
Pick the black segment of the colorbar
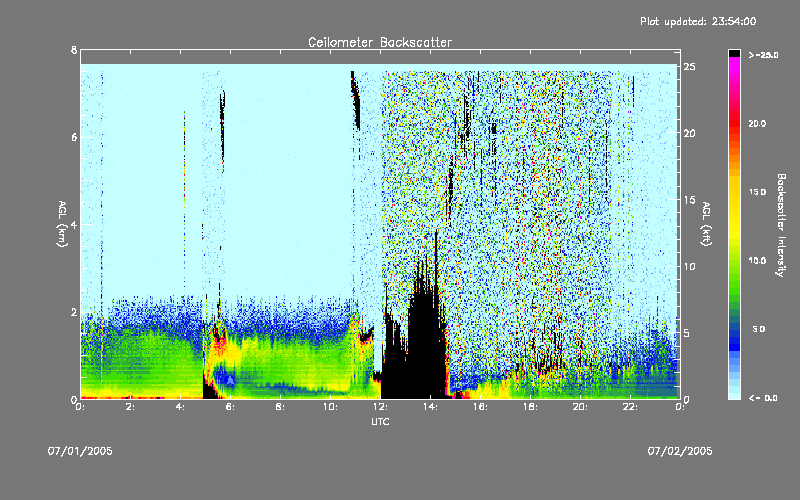click(734, 53)
